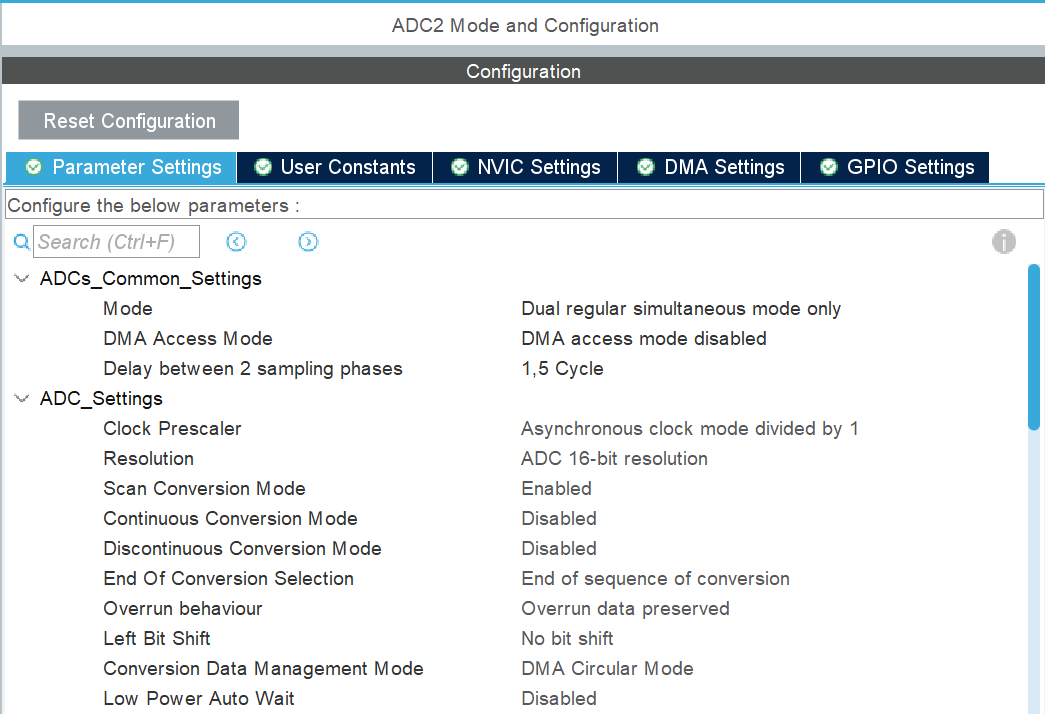
Task: Click the search magnifier icon
Action: coord(21,241)
